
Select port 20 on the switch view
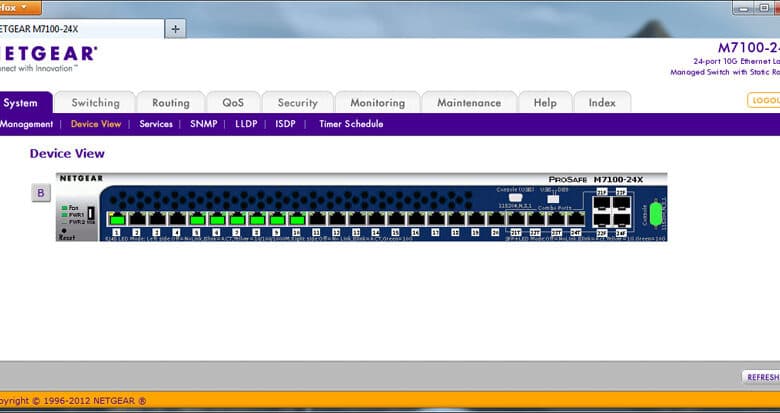click(496, 218)
